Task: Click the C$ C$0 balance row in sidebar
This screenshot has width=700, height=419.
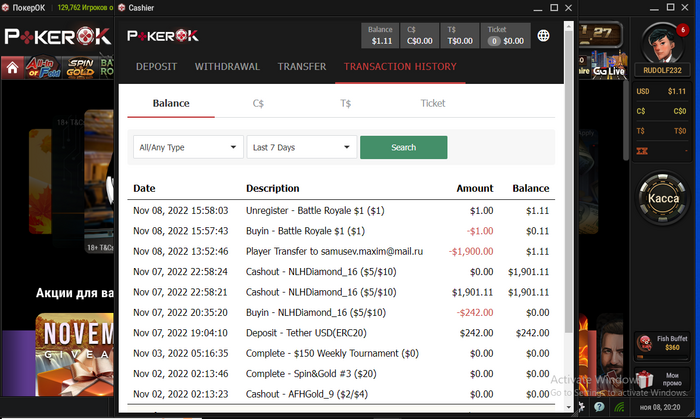Action: (x=661, y=111)
